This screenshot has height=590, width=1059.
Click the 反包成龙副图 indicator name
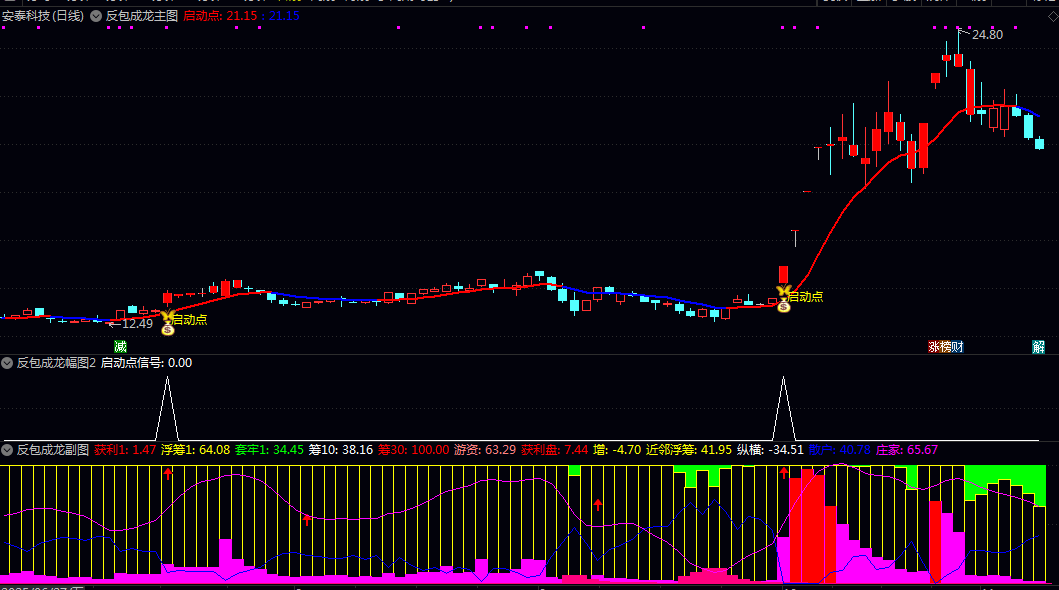point(53,450)
